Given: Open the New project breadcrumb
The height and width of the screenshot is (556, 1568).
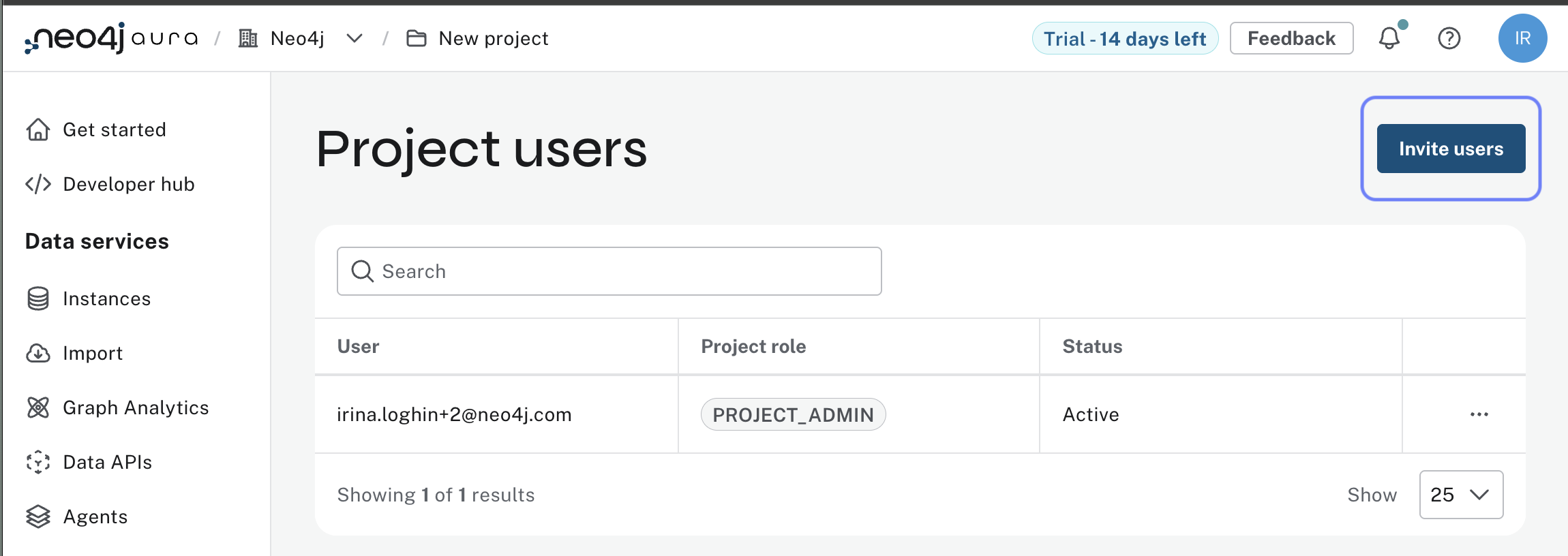Looking at the screenshot, I should pyautogui.click(x=494, y=38).
